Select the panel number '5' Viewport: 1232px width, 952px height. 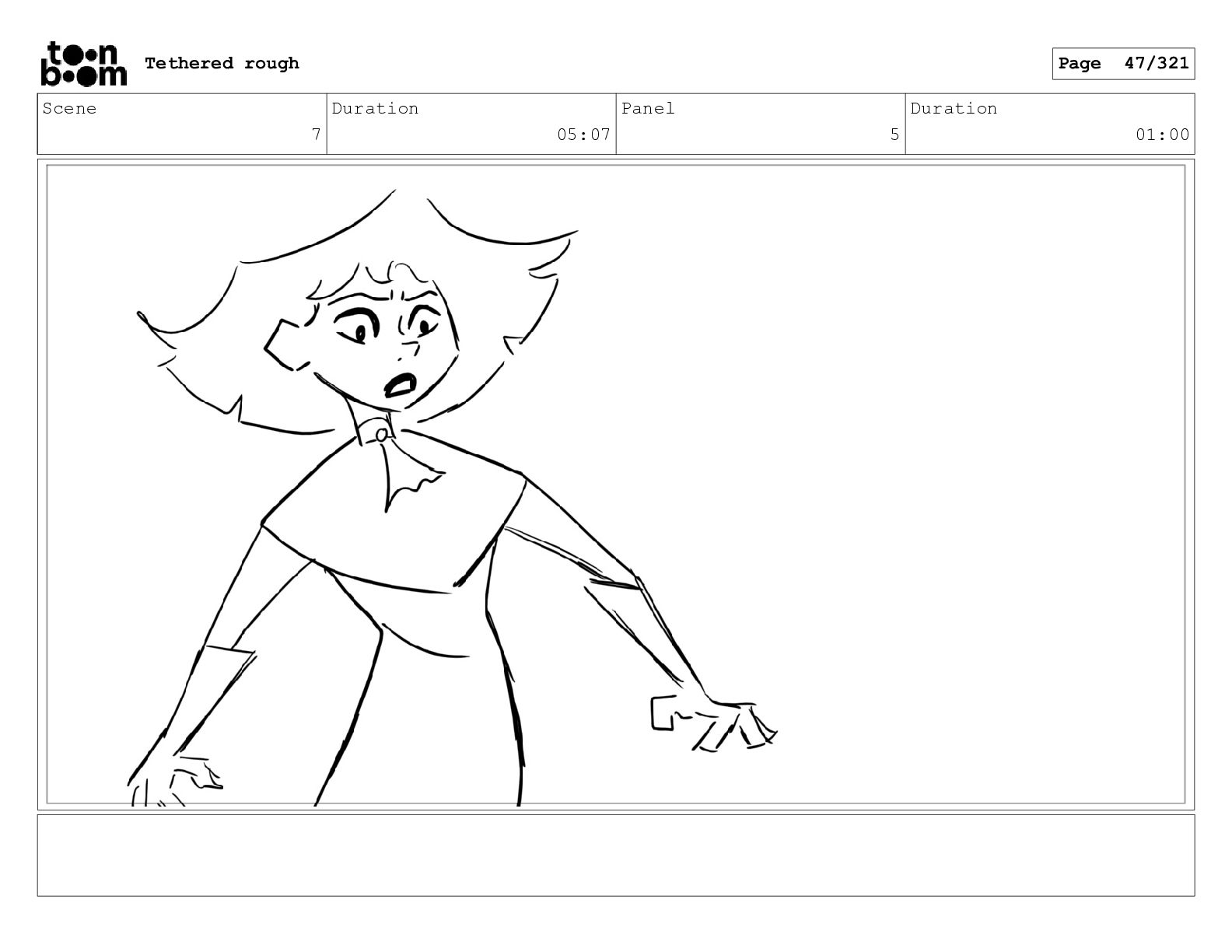(x=894, y=135)
